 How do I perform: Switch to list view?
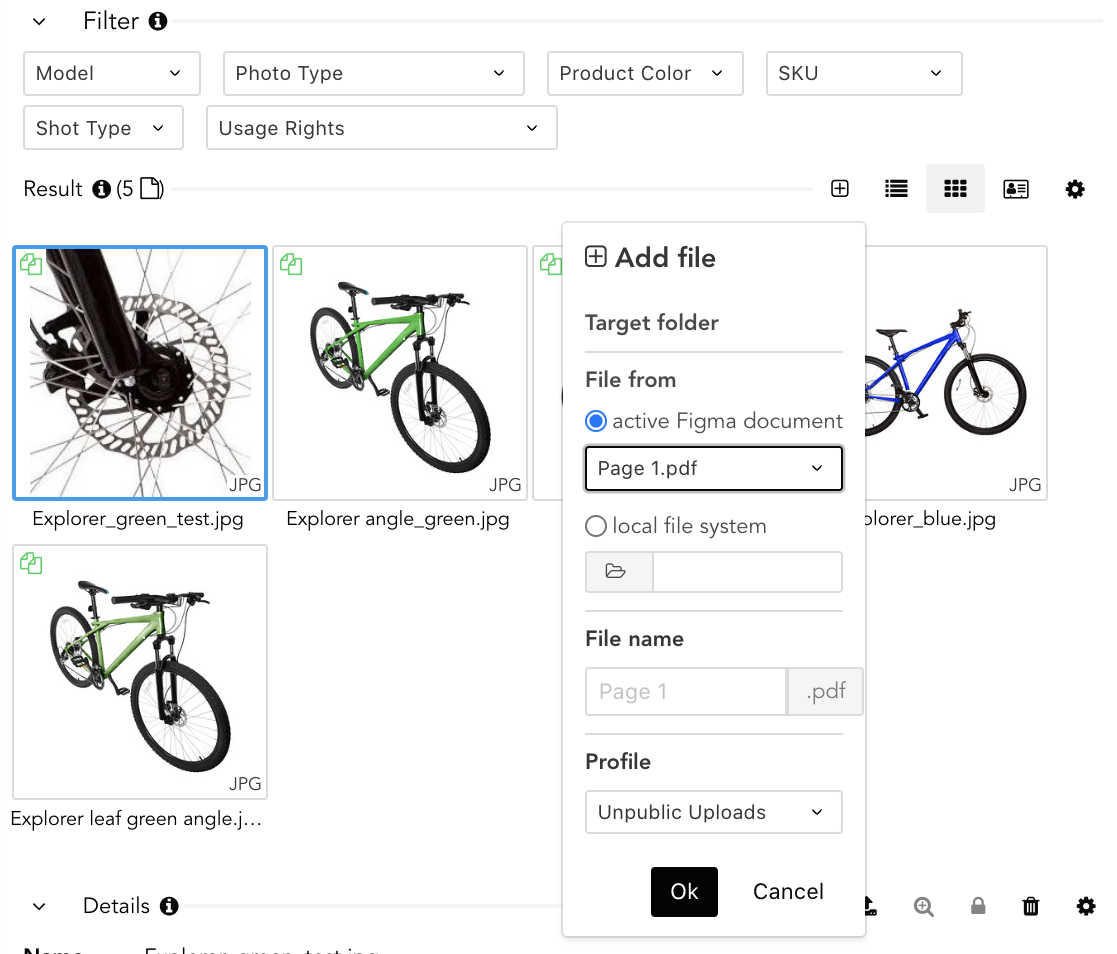(896, 189)
